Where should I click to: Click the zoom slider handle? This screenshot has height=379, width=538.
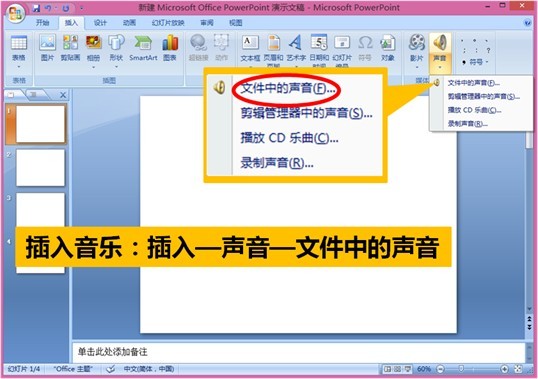point(461,369)
